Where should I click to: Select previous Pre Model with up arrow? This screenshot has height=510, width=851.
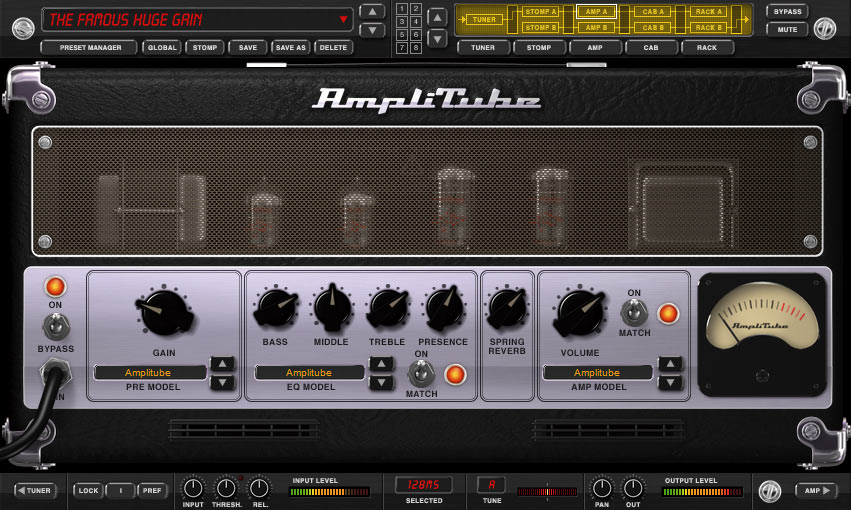(223, 364)
